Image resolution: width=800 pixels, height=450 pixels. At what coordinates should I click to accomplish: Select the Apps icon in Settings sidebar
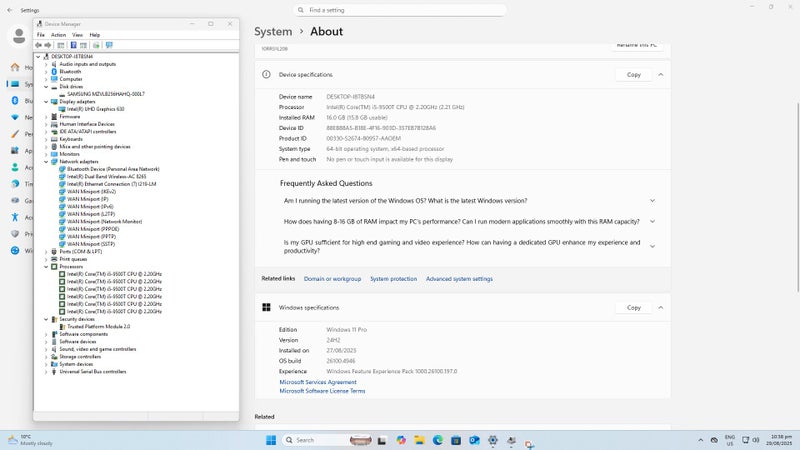pyautogui.click(x=15, y=151)
